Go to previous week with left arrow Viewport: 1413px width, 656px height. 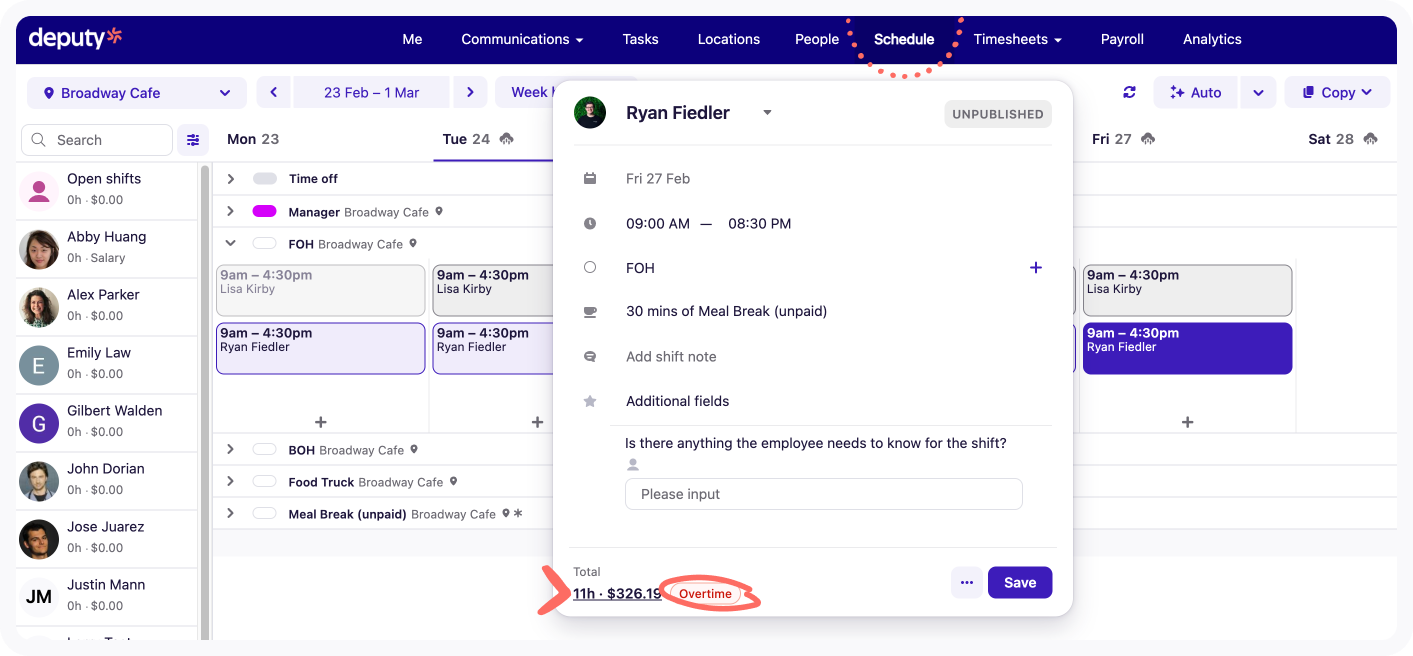[x=273, y=92]
